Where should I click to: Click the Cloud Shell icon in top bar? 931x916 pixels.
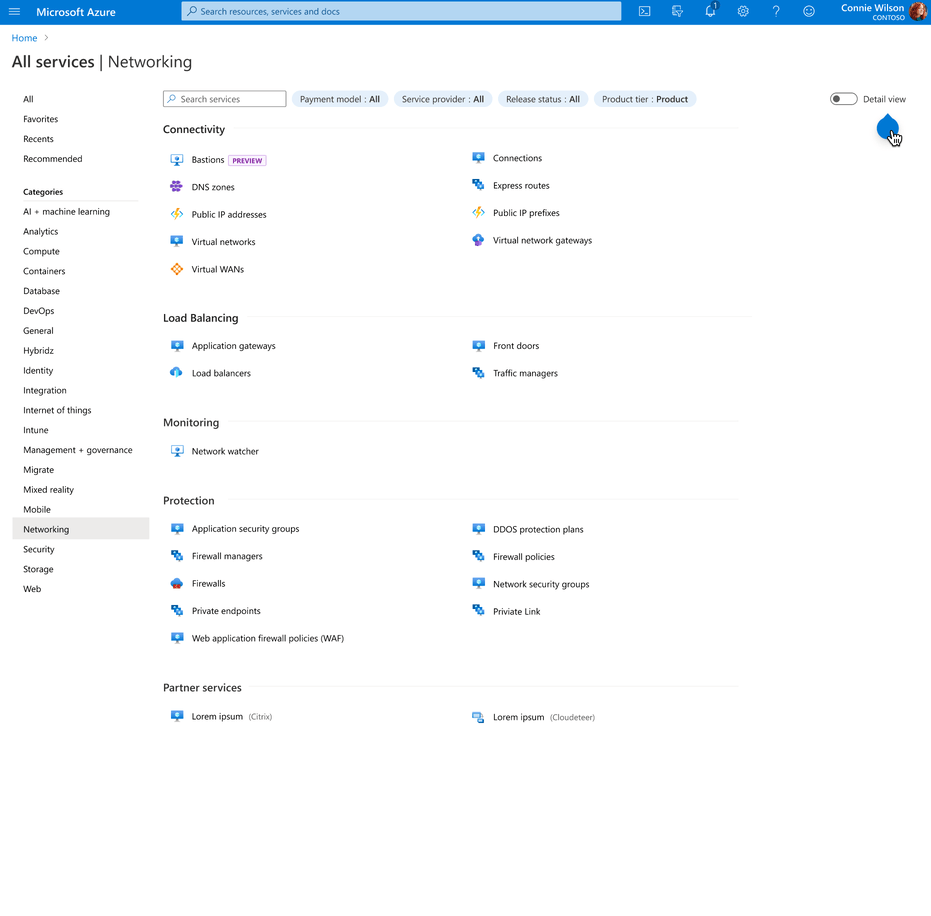tap(644, 12)
